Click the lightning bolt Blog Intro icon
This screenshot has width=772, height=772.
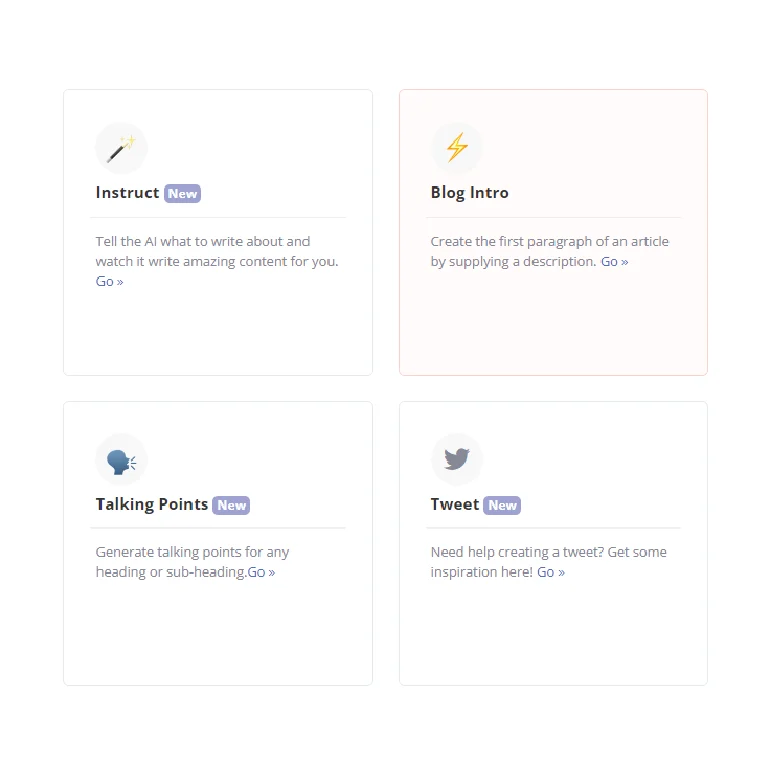click(x=457, y=148)
